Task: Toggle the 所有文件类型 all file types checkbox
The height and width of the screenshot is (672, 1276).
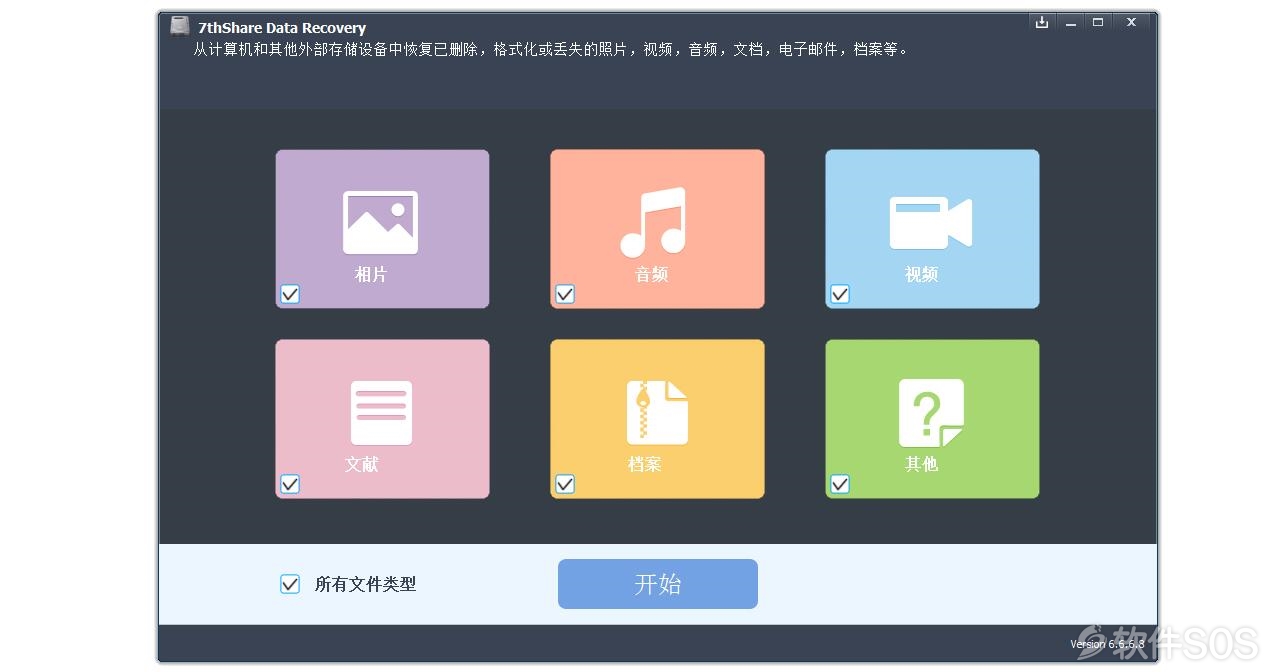Action: tap(290, 584)
